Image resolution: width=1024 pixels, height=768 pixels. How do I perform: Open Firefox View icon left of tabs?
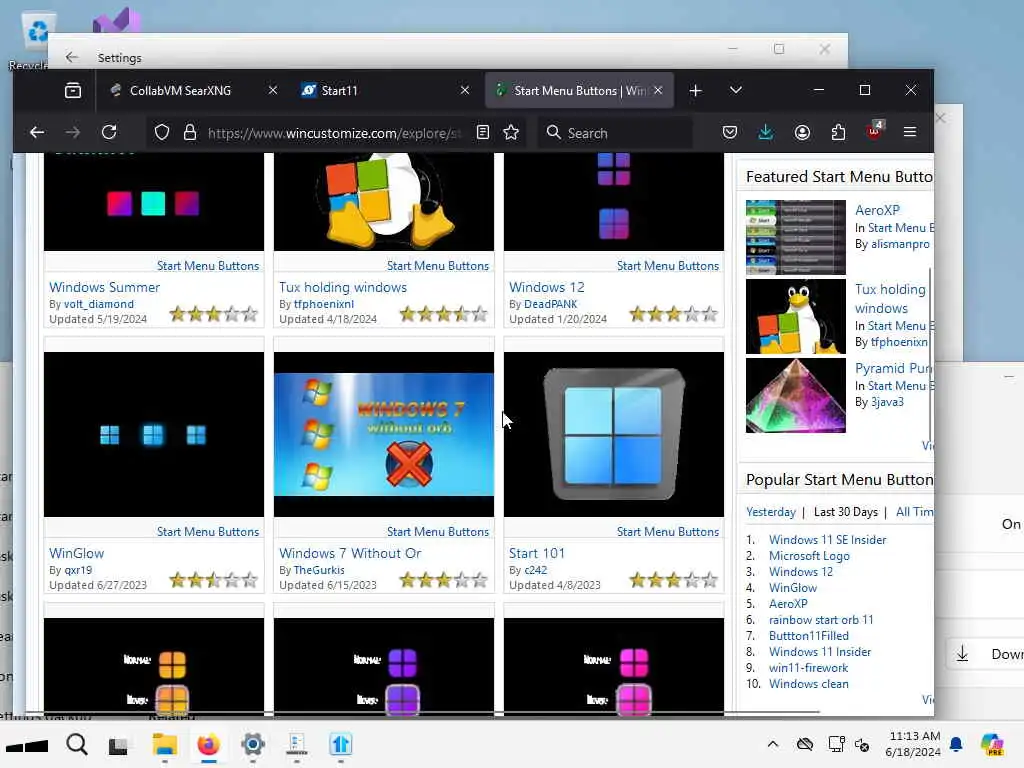pyautogui.click(x=73, y=90)
